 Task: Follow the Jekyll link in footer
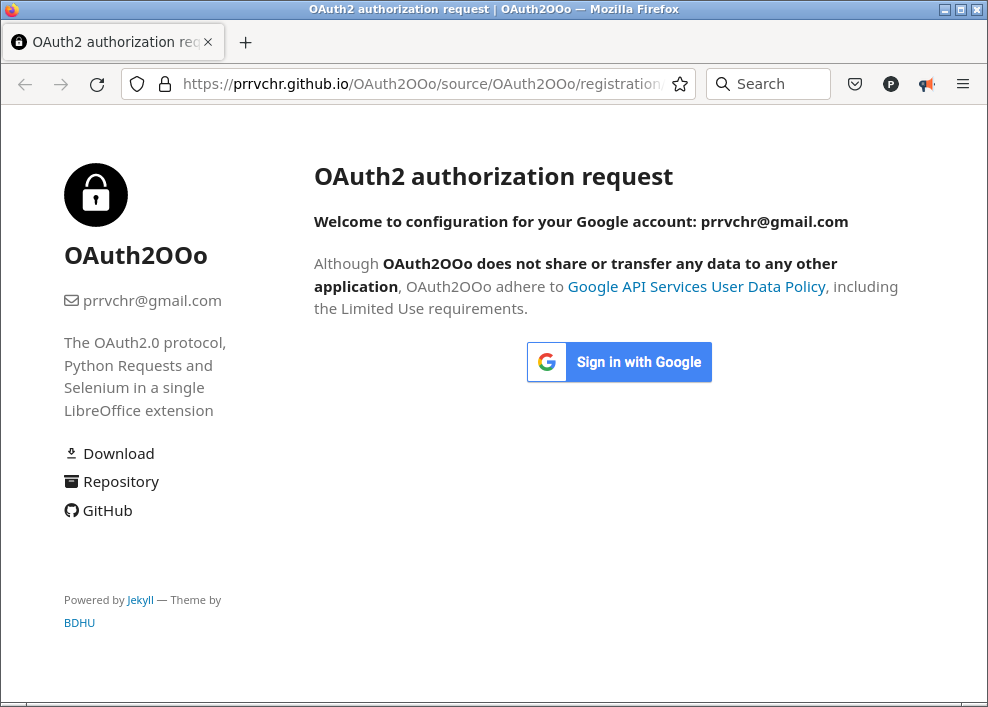point(140,601)
